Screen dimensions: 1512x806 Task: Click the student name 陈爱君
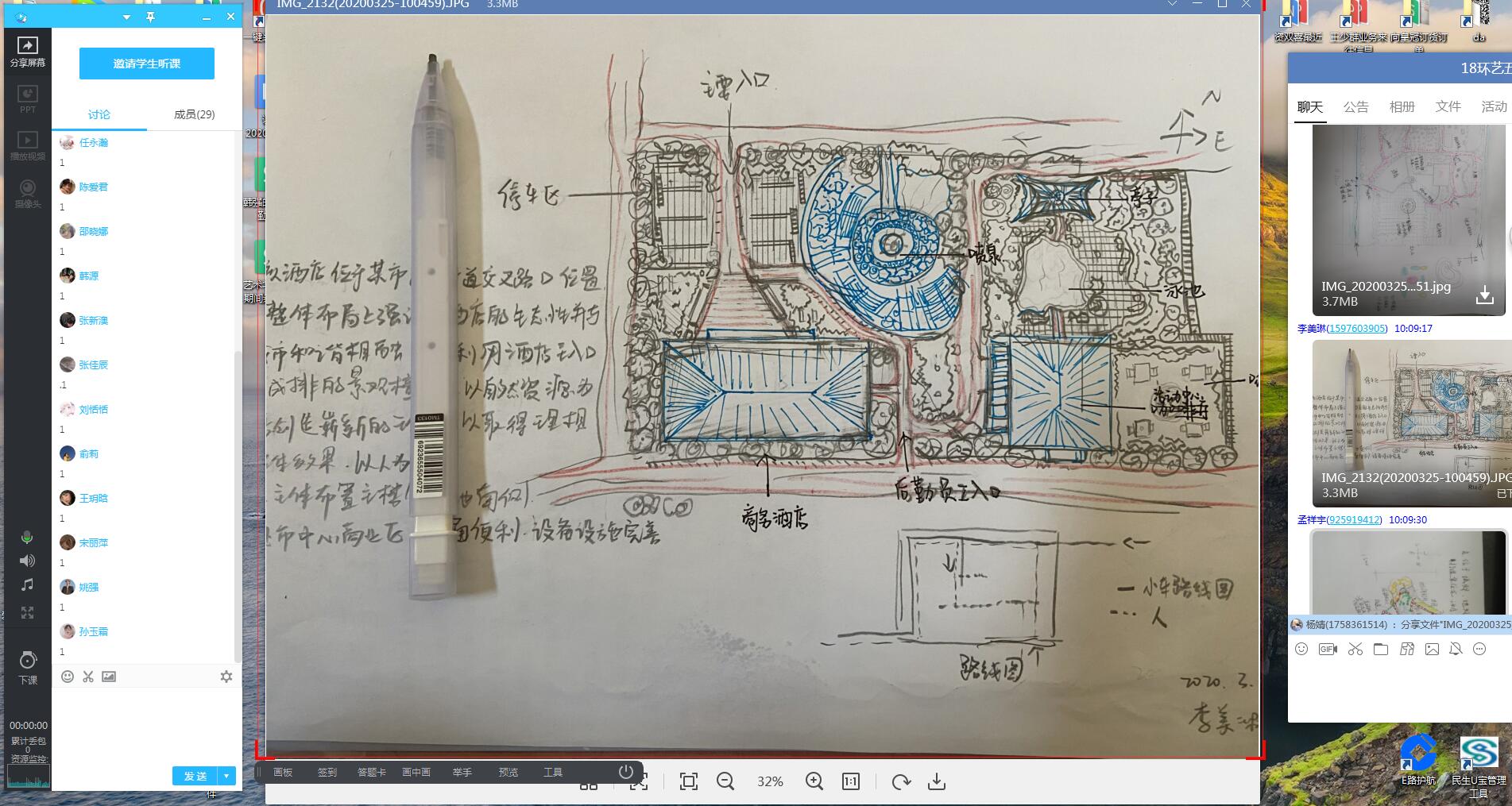click(94, 187)
